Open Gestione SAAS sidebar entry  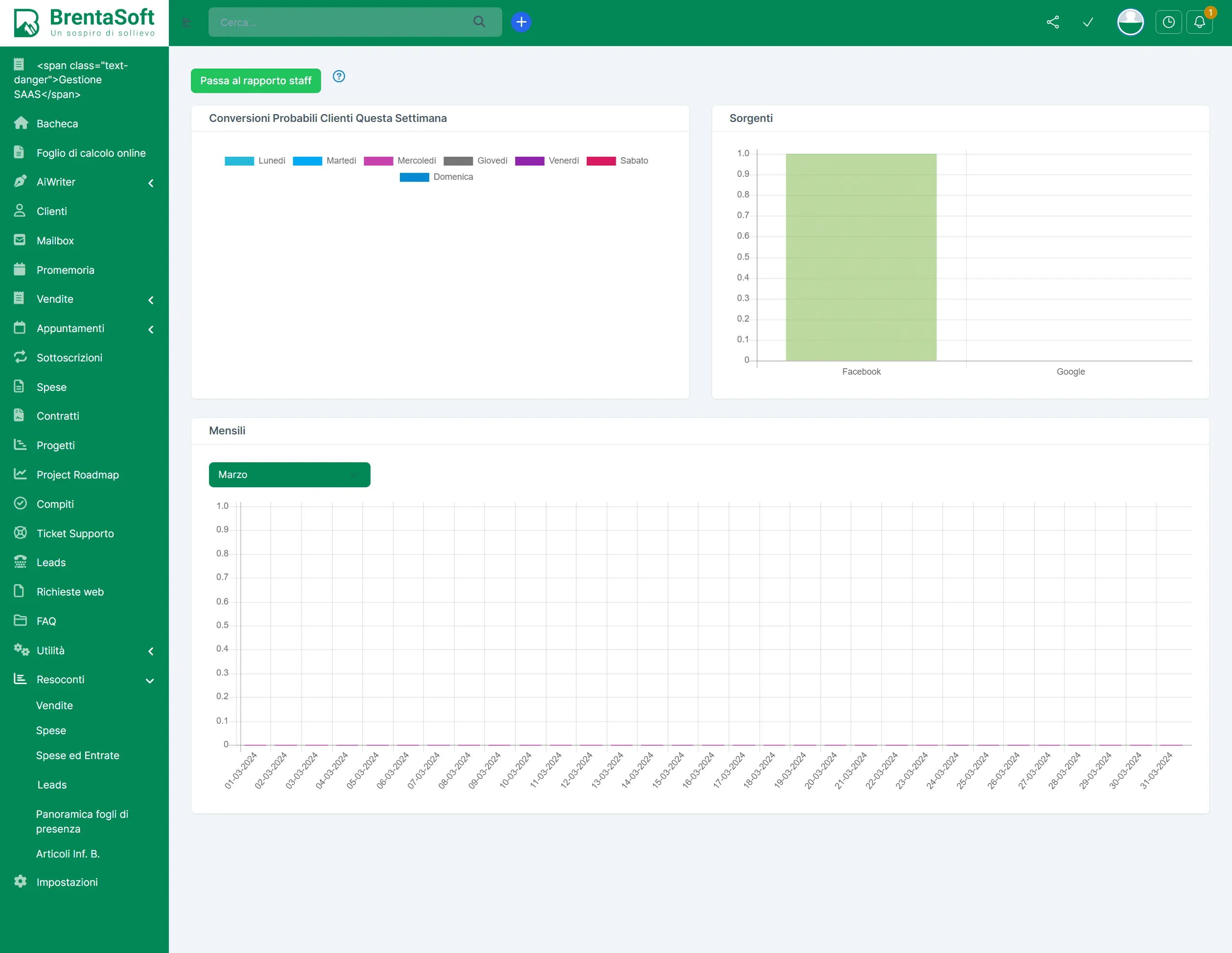[x=71, y=79]
